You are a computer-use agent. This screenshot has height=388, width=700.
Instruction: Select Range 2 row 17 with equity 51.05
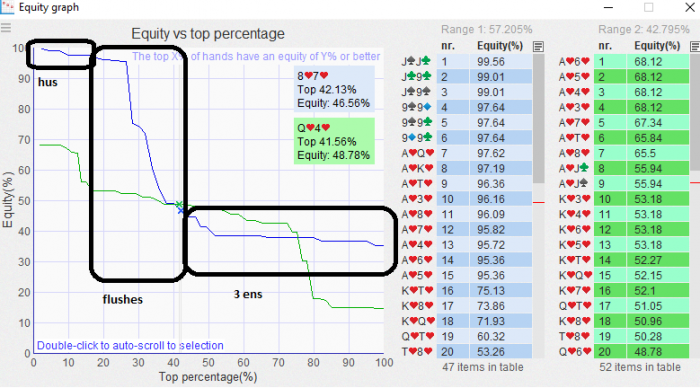[x=623, y=306]
